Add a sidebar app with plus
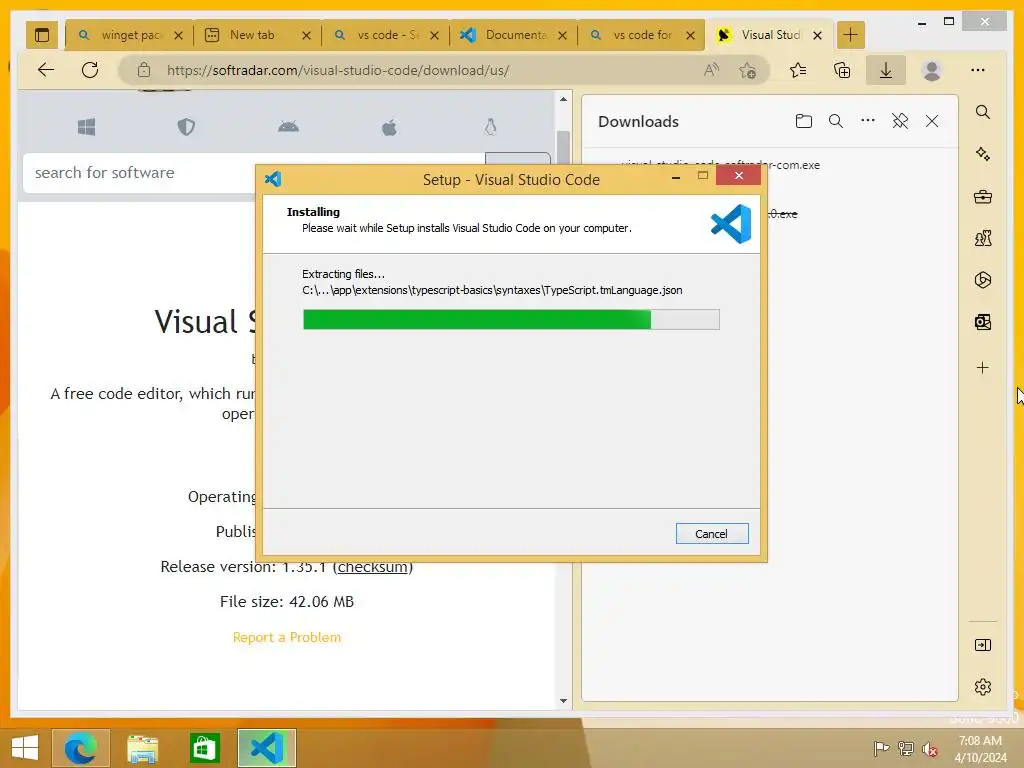1024x768 pixels. pyautogui.click(x=983, y=368)
